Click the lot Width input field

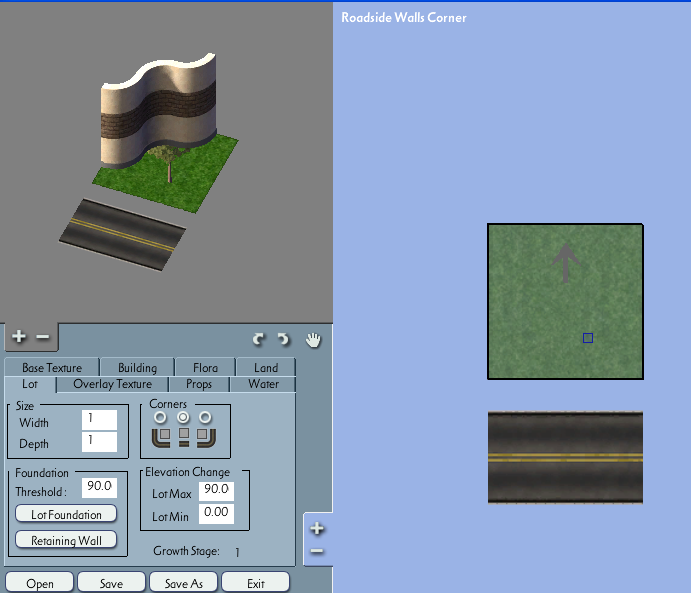click(x=99, y=419)
